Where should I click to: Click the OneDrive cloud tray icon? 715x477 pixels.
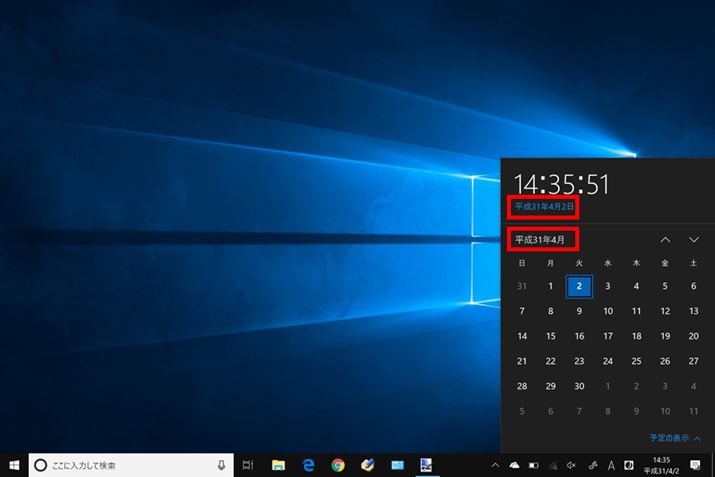515,465
